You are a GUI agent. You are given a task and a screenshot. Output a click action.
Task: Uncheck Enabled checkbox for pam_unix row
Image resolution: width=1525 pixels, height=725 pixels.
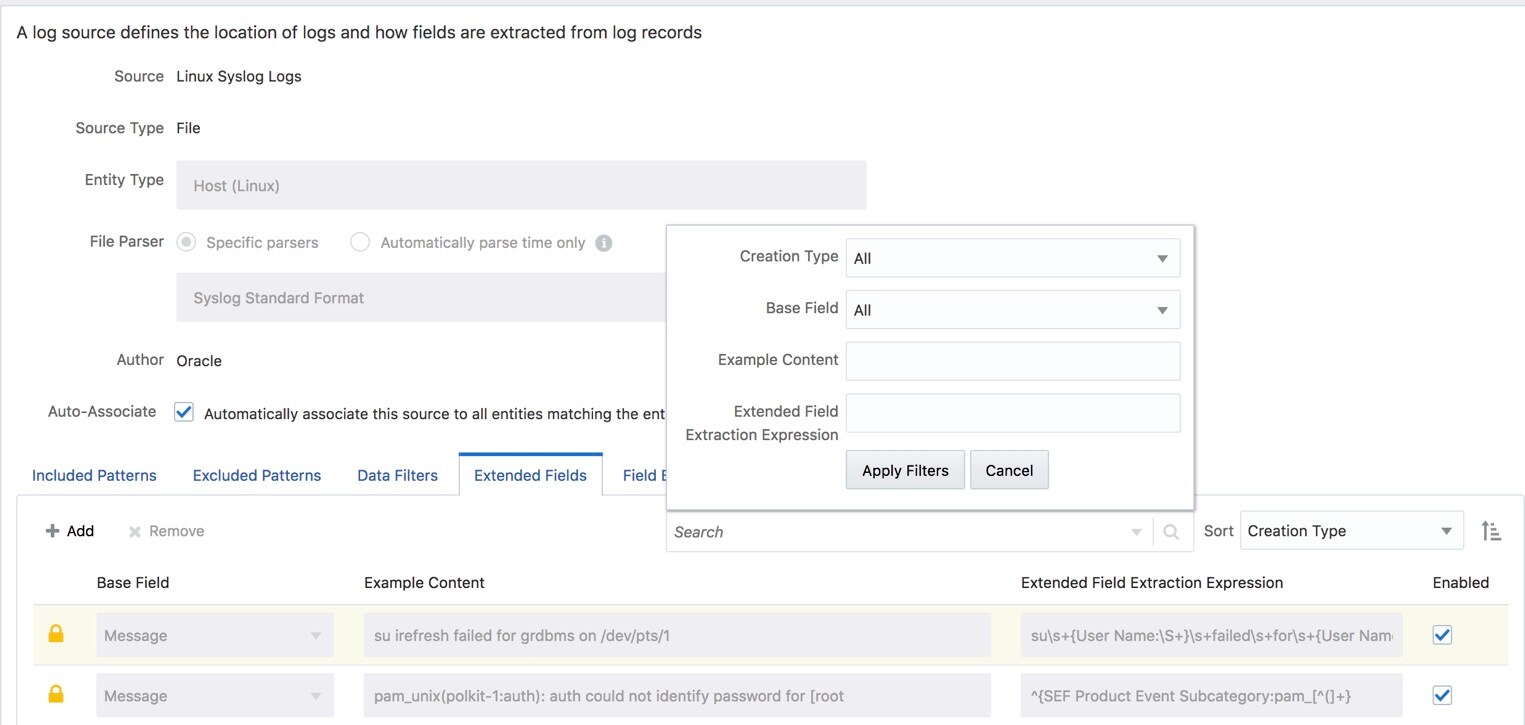point(1442,695)
